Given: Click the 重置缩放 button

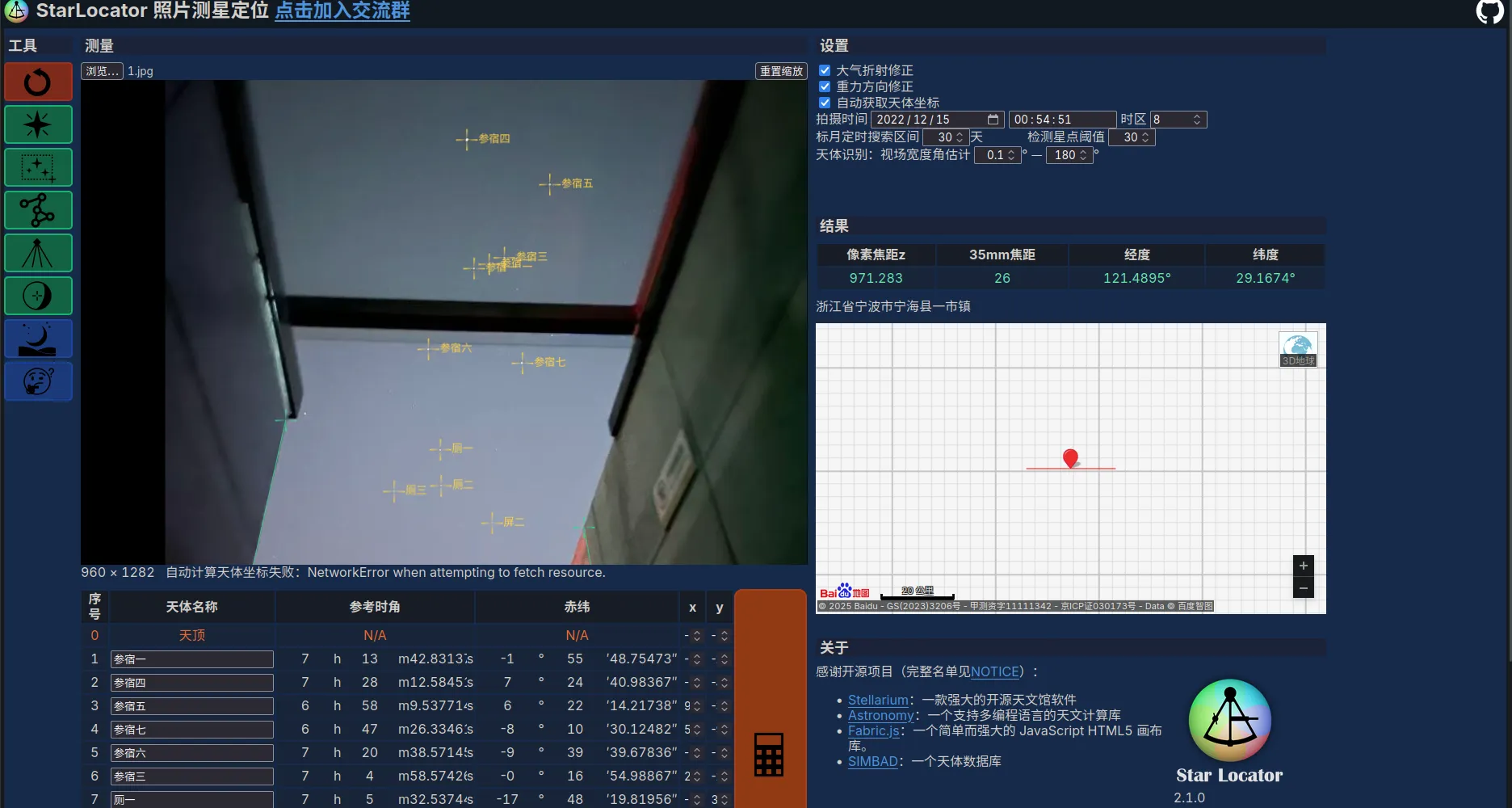Looking at the screenshot, I should point(781,71).
